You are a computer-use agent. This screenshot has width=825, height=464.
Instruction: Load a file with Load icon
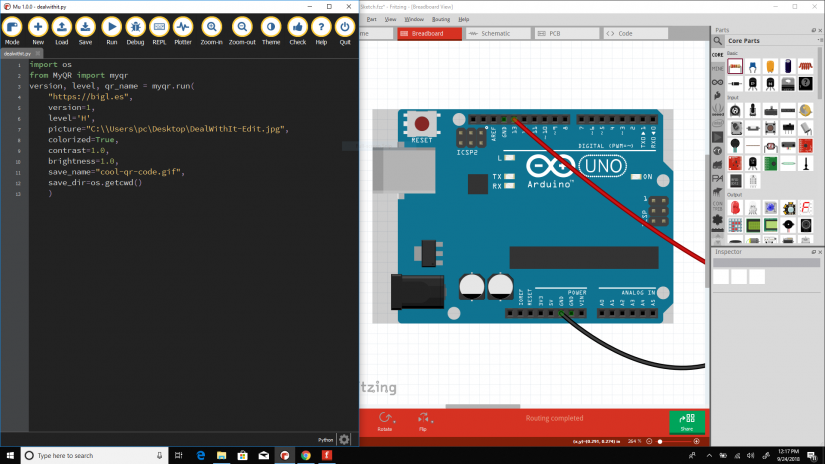[x=62, y=29]
